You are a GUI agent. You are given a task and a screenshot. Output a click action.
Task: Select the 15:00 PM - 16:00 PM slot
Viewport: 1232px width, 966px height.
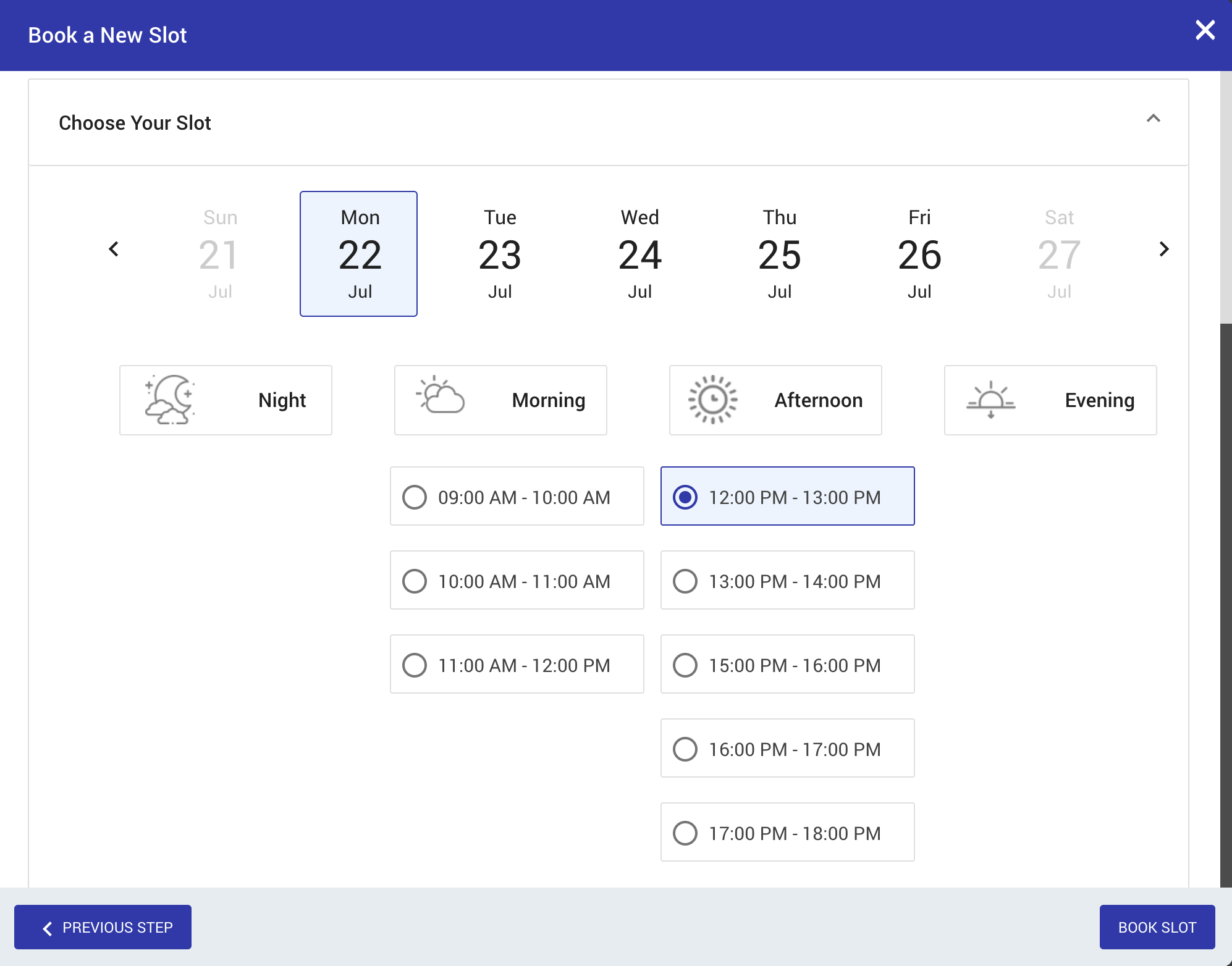pos(788,664)
